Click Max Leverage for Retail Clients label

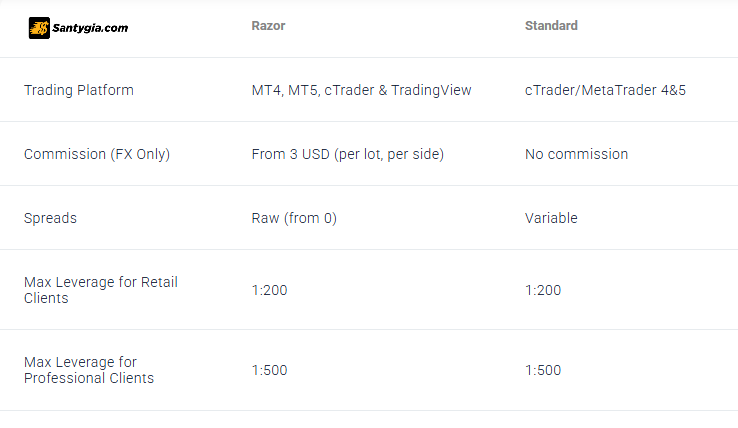pos(101,290)
